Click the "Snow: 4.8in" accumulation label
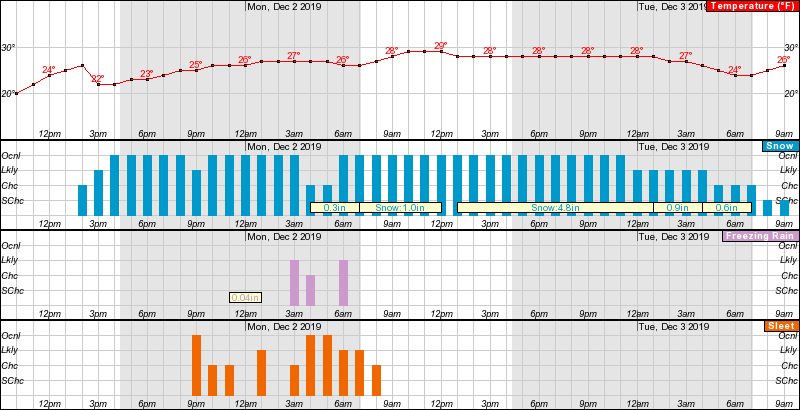 point(554,208)
